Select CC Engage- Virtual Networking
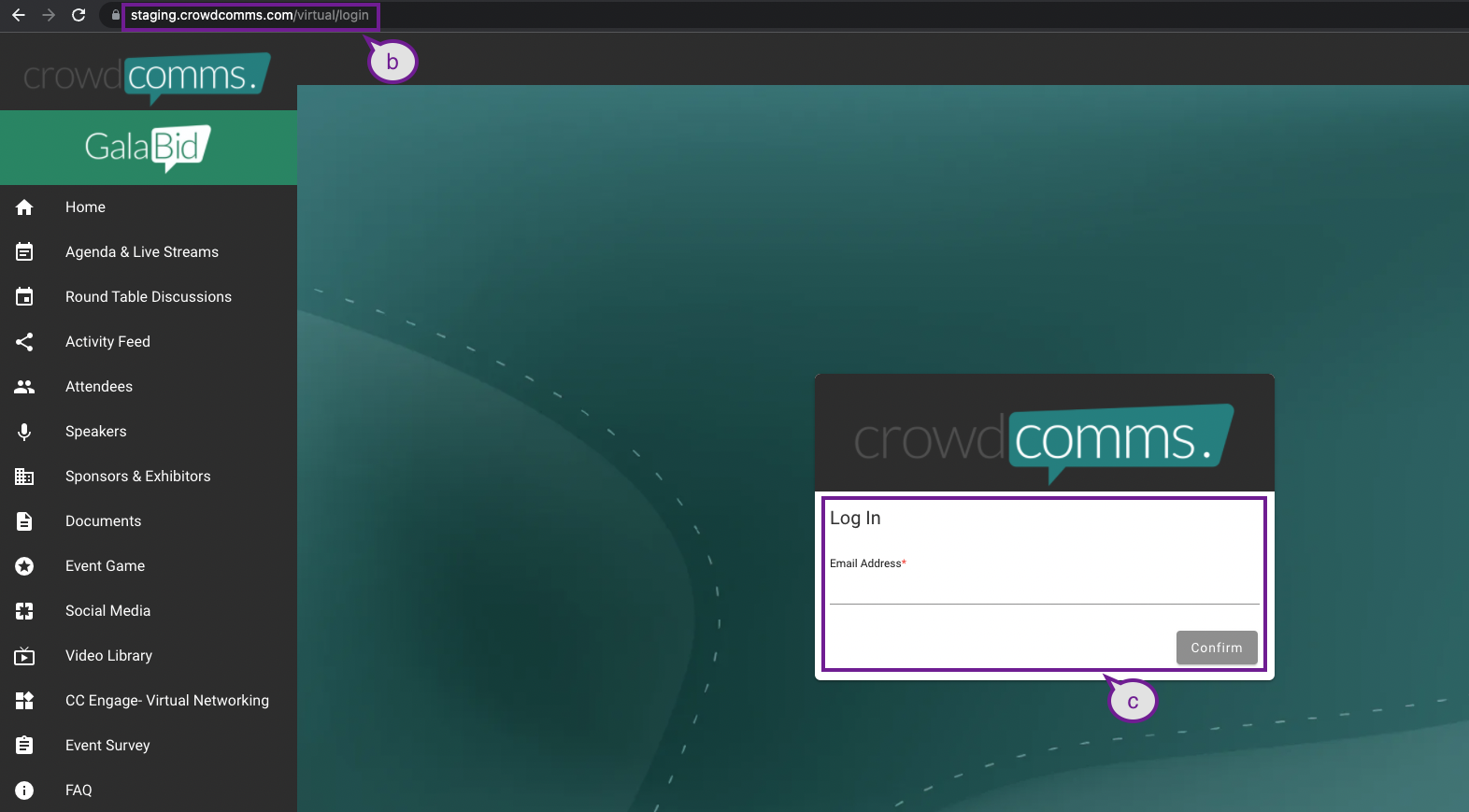Image resolution: width=1469 pixels, height=812 pixels. tap(166, 701)
